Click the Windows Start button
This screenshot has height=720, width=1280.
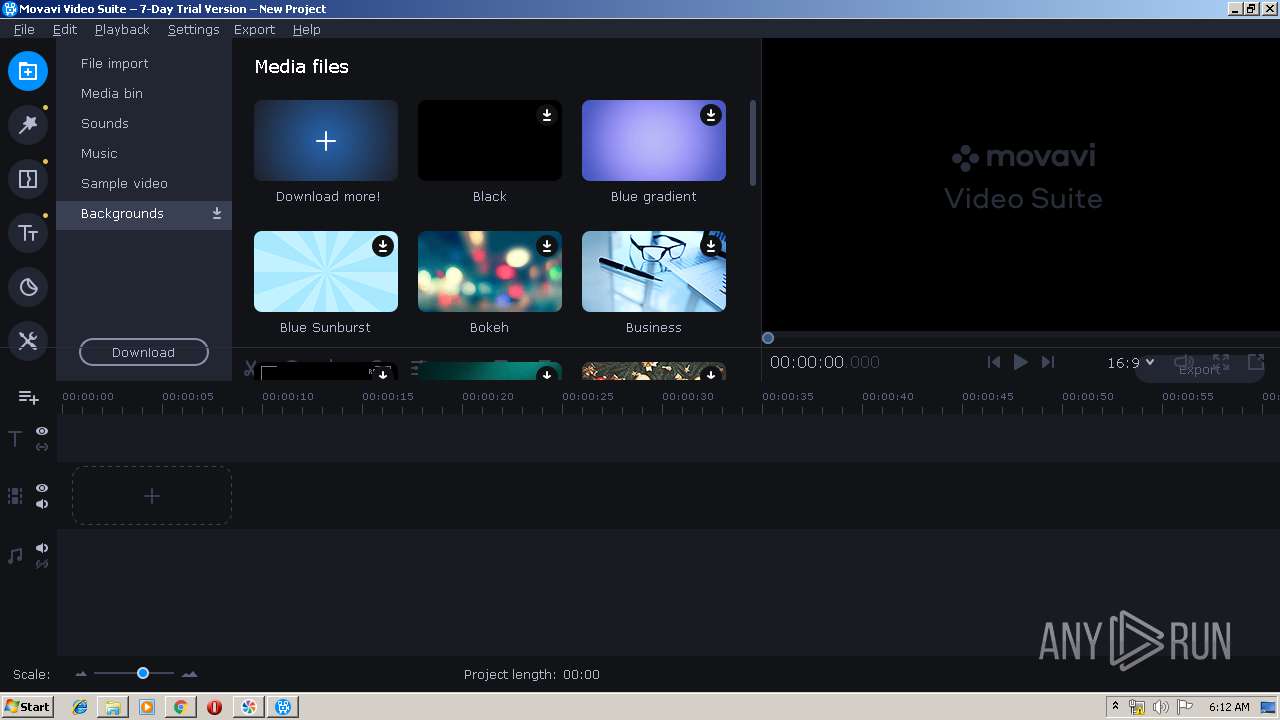[28, 707]
